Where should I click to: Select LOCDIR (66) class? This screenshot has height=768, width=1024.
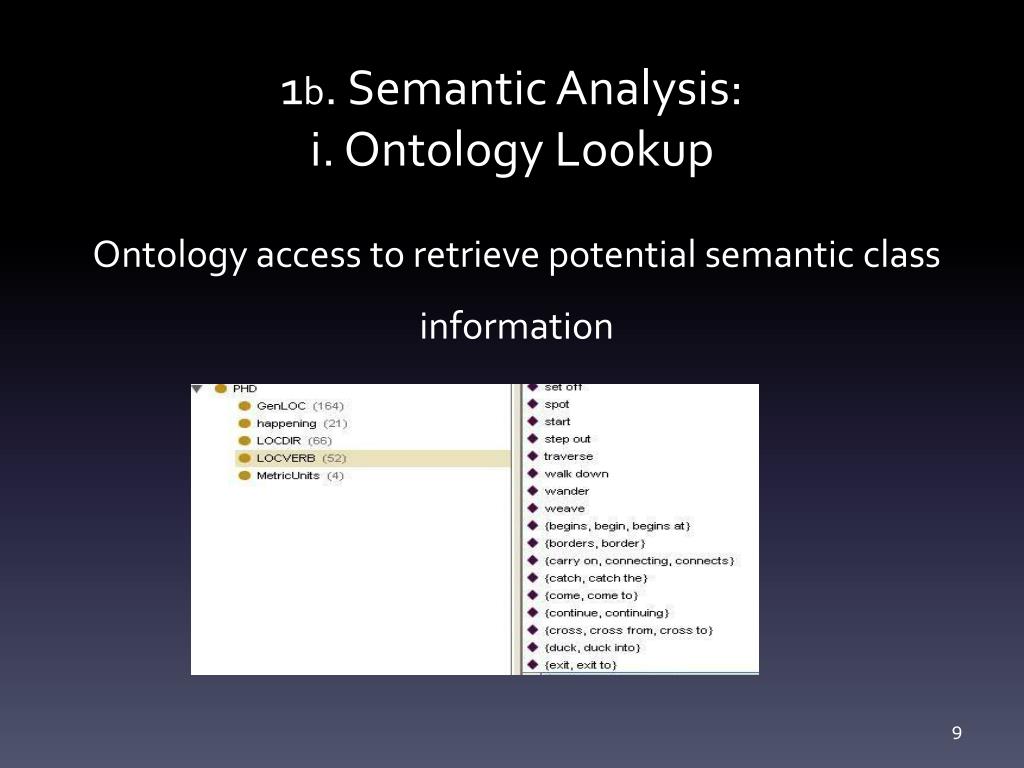(294, 441)
